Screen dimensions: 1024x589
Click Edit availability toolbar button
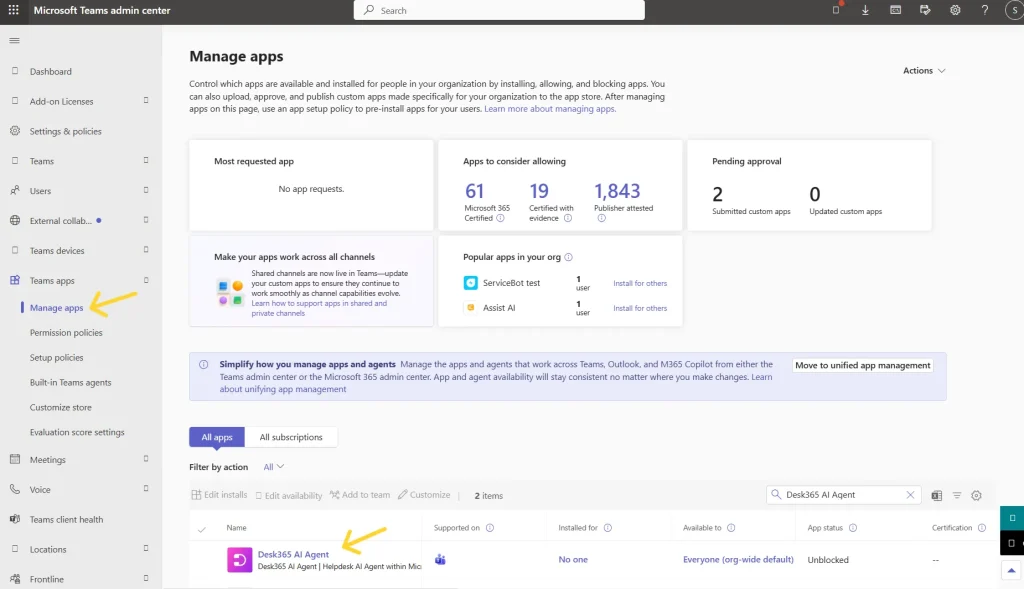289,496
